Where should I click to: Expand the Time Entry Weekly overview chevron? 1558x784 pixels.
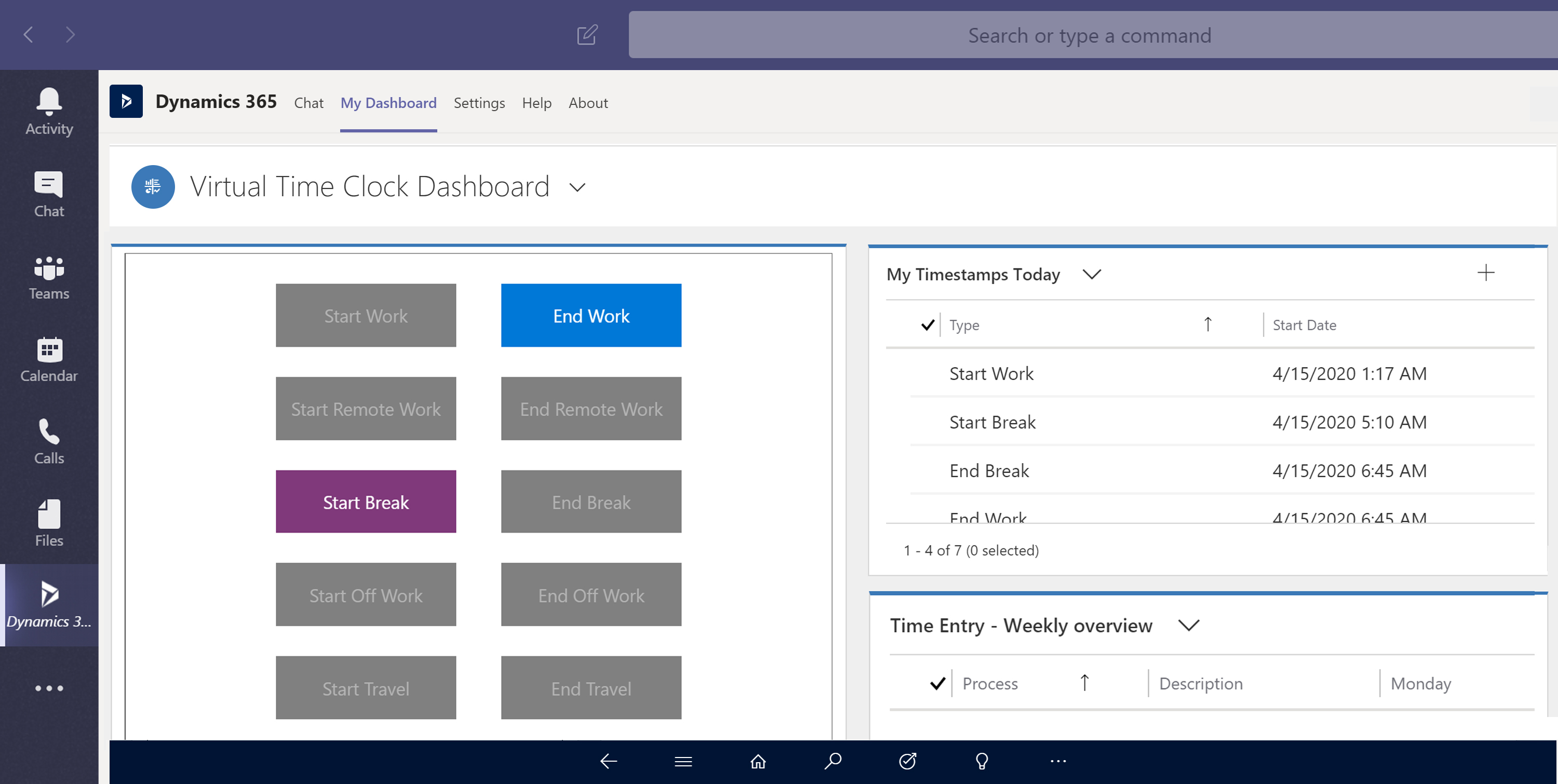coord(1188,625)
